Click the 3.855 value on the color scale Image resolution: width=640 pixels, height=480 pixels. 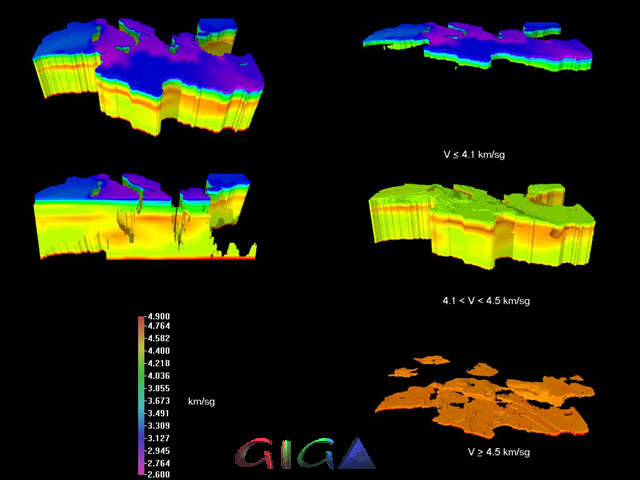pyautogui.click(x=158, y=388)
